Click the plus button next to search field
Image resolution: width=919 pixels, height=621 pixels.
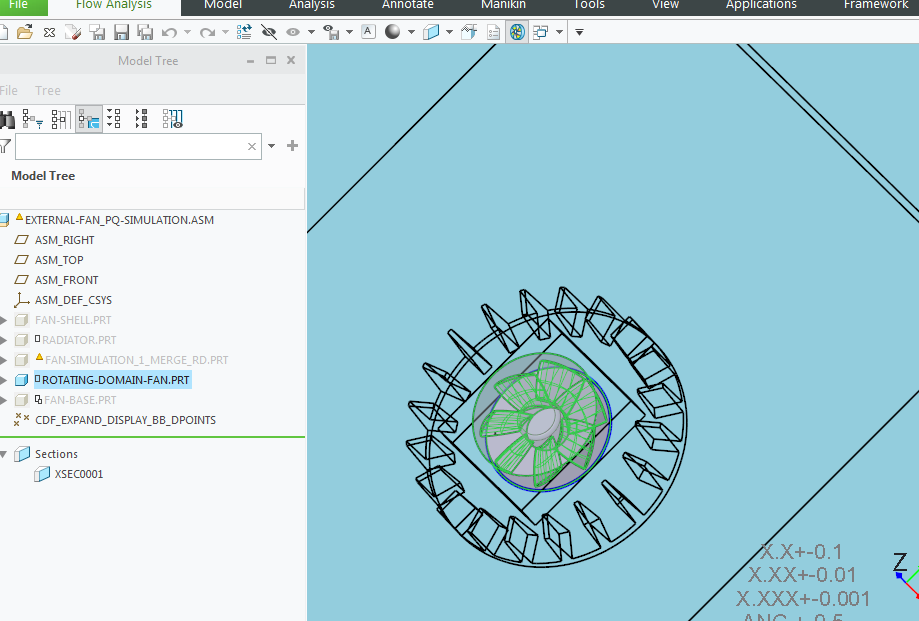pos(292,146)
